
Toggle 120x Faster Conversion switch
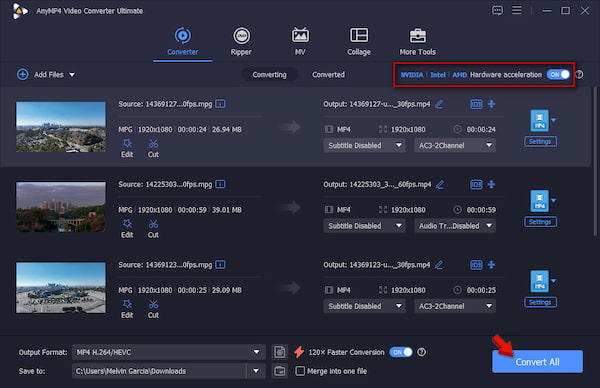[401, 352]
